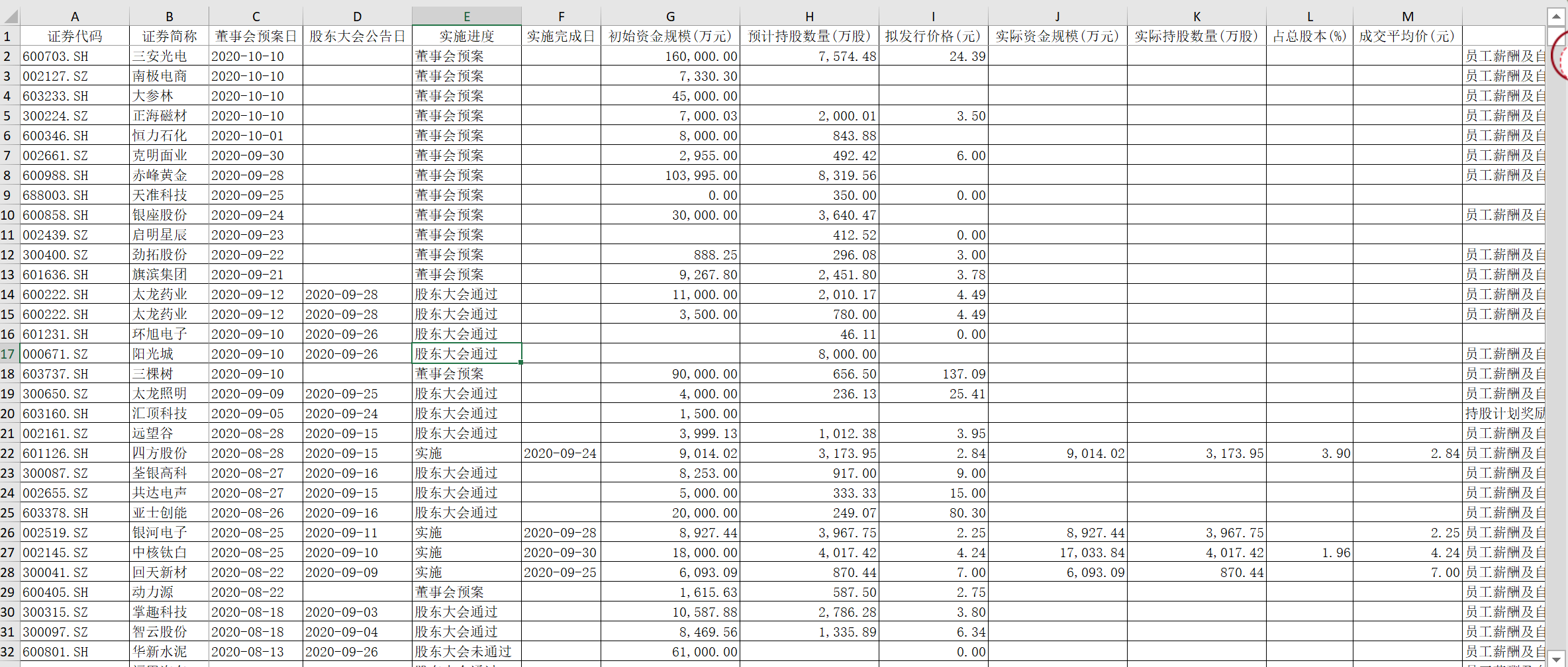Click the select-all corner of the sheet
1568x667 pixels.
point(10,16)
